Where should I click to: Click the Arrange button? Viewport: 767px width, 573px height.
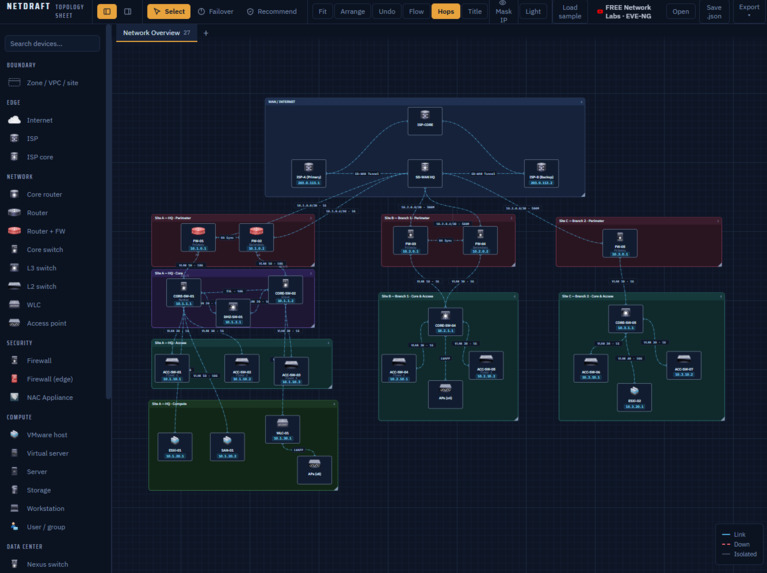point(353,11)
